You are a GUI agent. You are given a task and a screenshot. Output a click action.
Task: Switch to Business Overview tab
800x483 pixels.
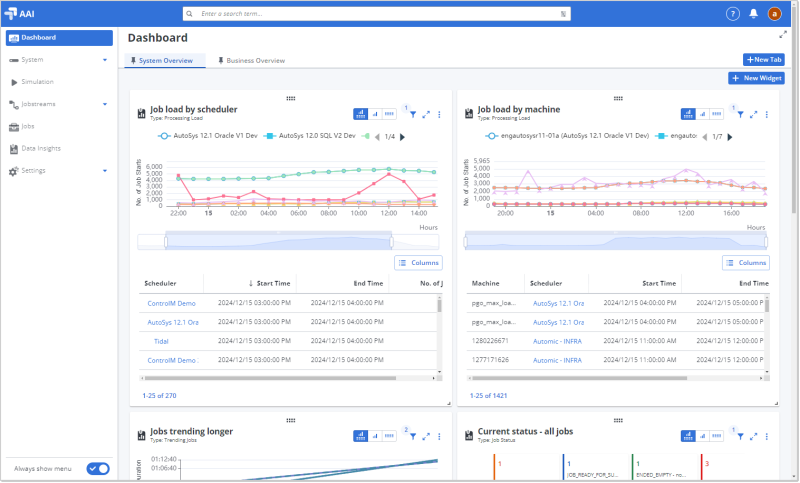pyautogui.click(x=252, y=60)
